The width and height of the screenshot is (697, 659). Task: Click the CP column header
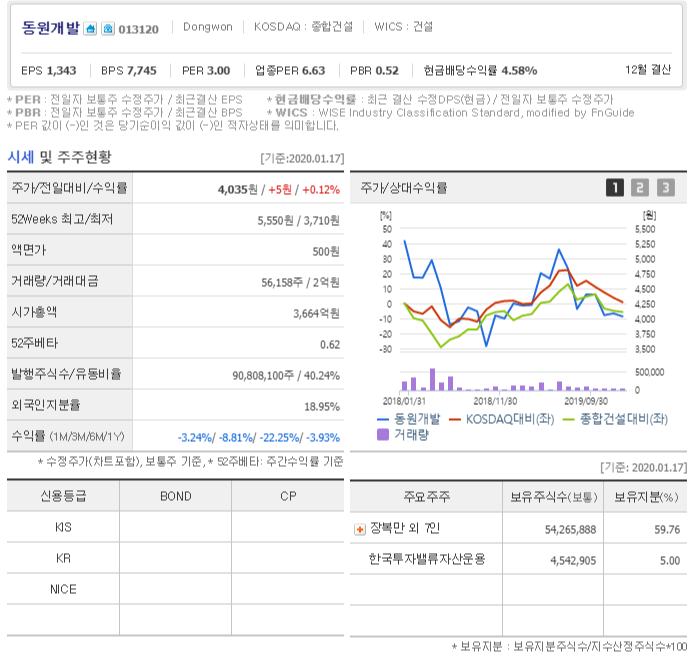(x=288, y=496)
